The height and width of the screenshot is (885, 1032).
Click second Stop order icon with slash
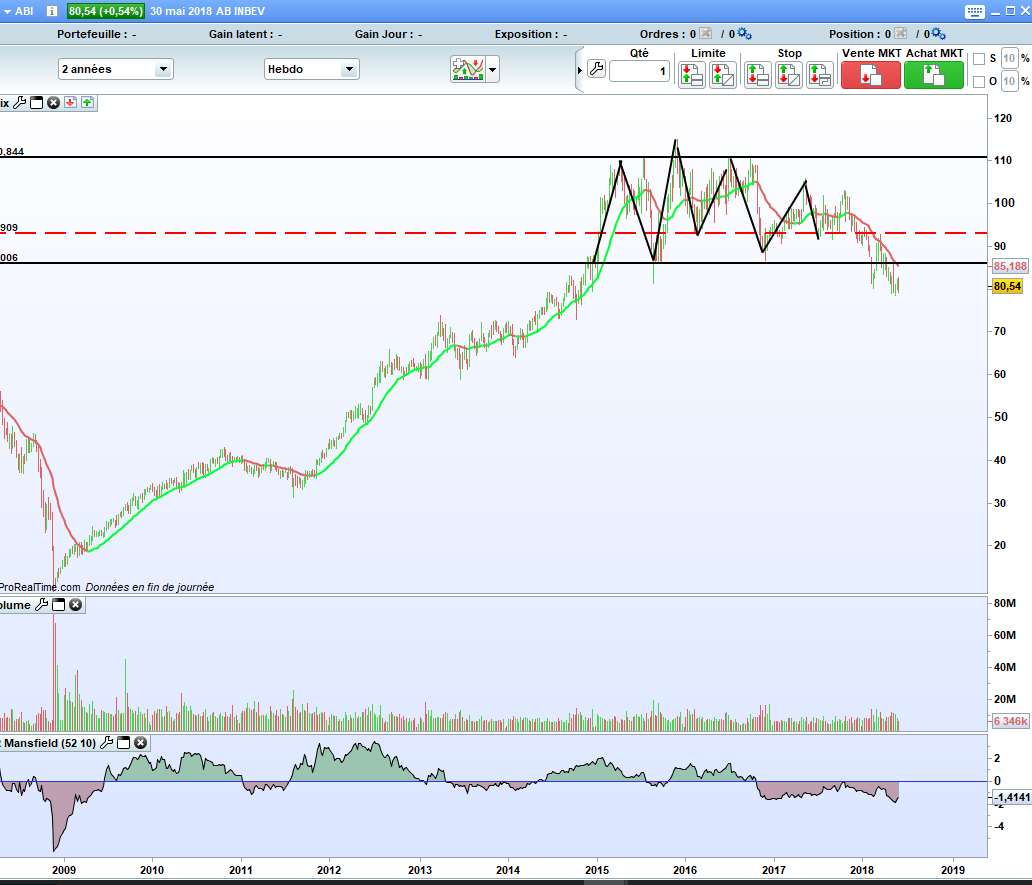(788, 75)
